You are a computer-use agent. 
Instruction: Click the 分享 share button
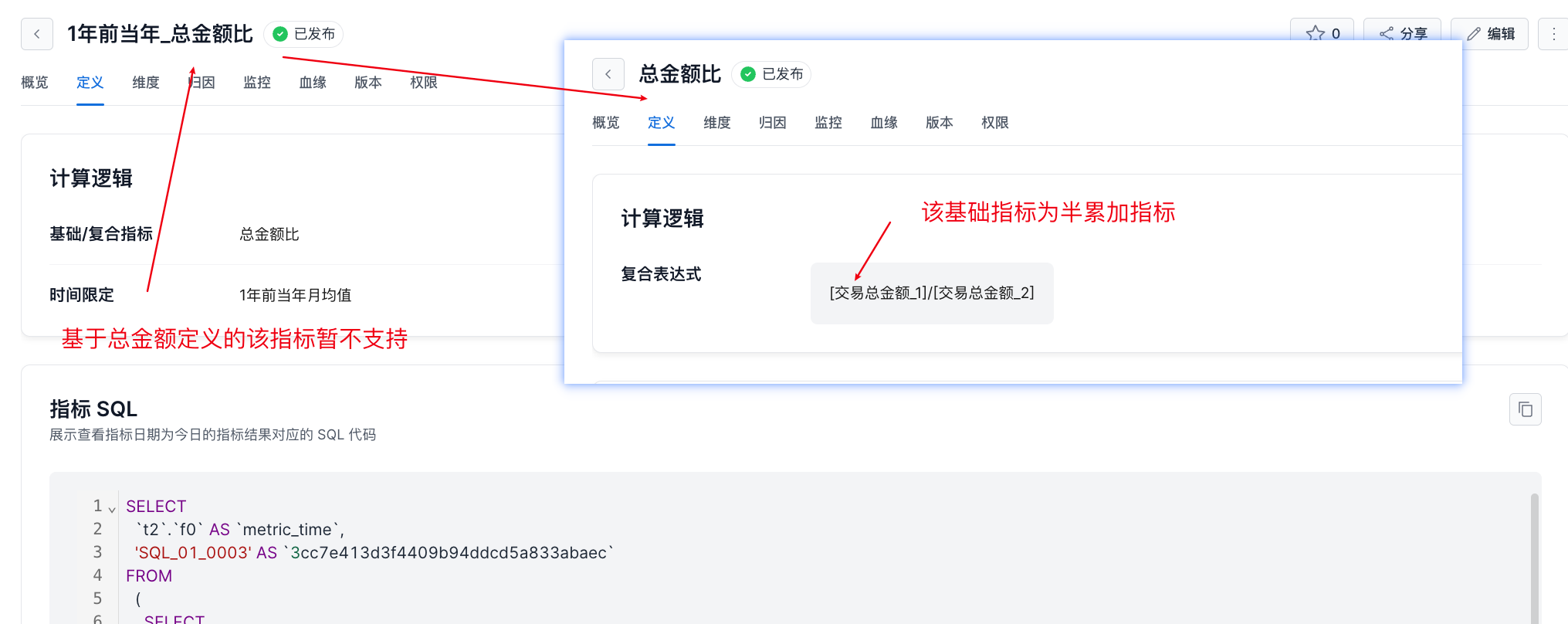1402,32
